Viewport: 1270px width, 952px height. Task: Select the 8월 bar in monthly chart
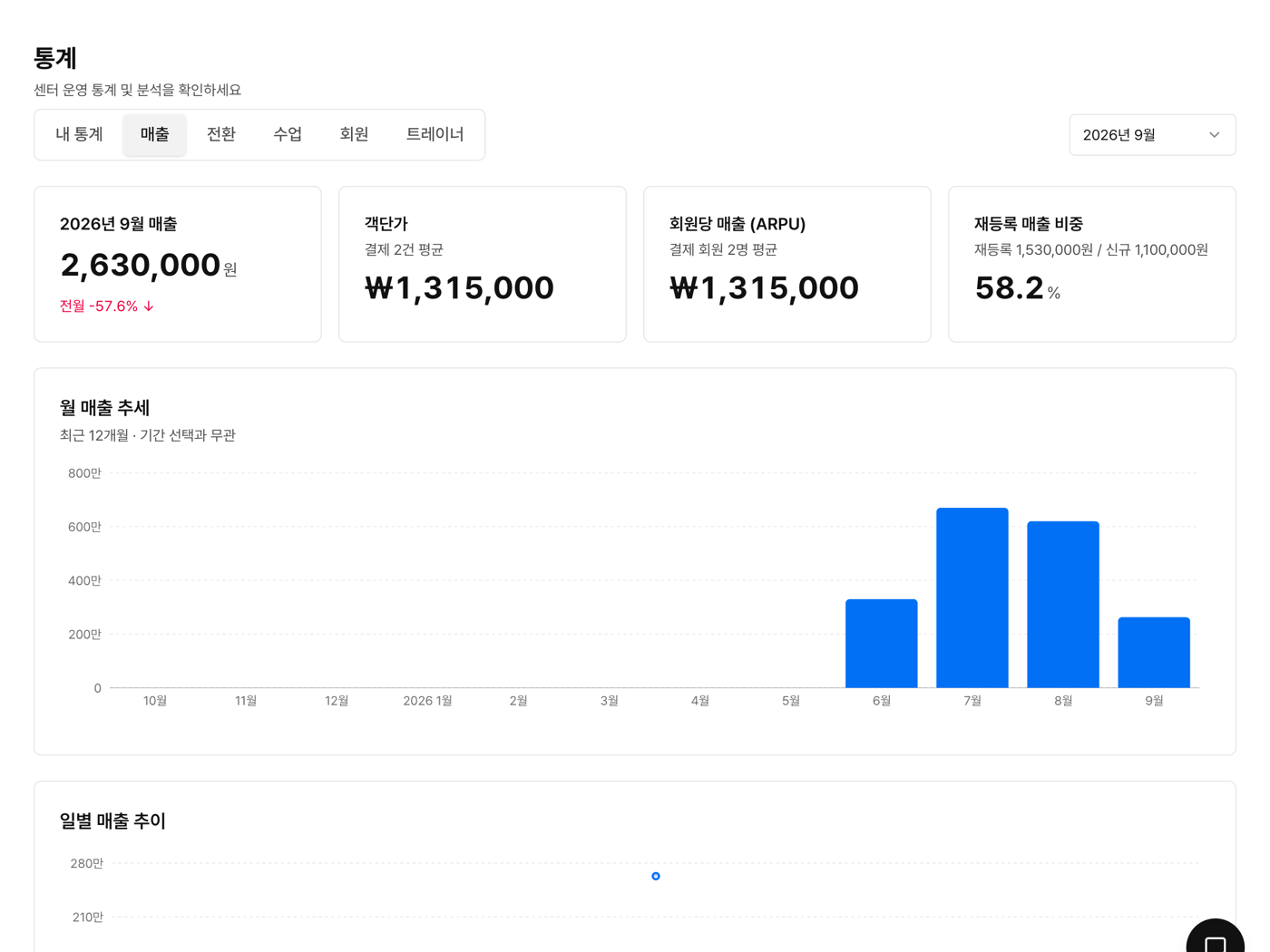(x=1063, y=604)
